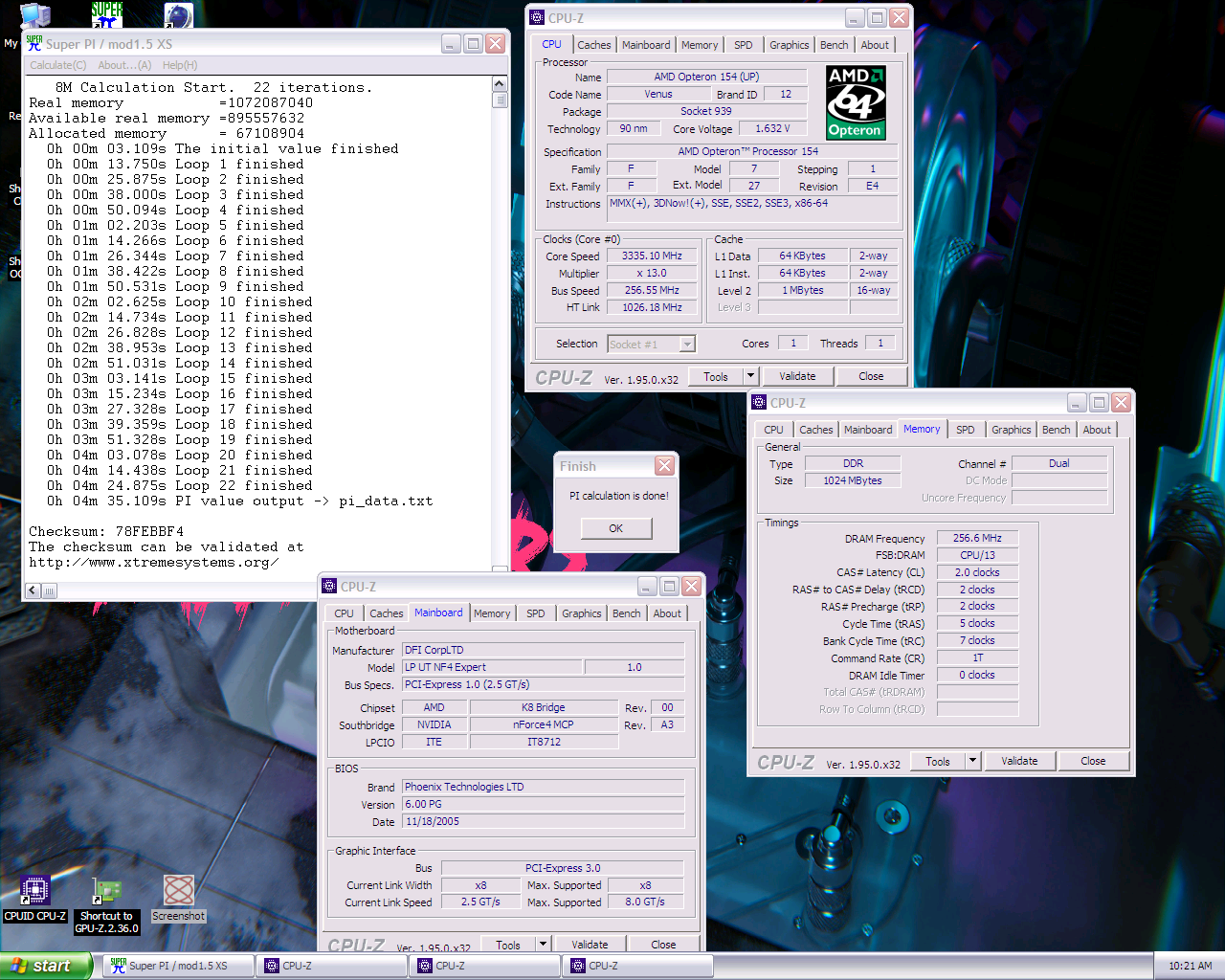1225x980 pixels.
Task: Click Tools button in Memory window
Action: click(938, 762)
